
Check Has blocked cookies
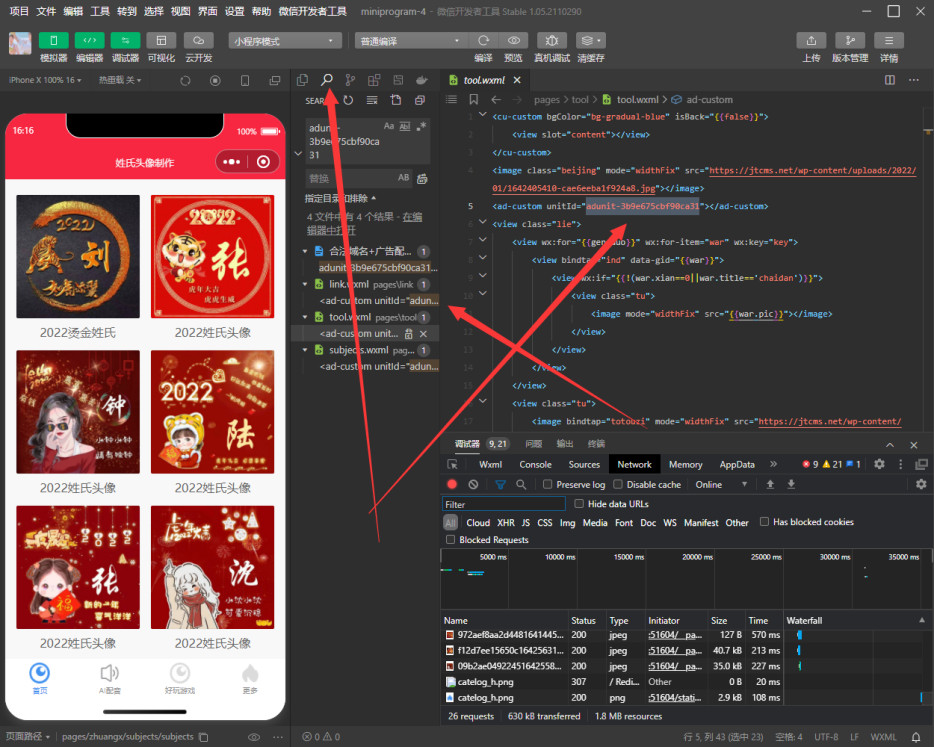click(764, 522)
